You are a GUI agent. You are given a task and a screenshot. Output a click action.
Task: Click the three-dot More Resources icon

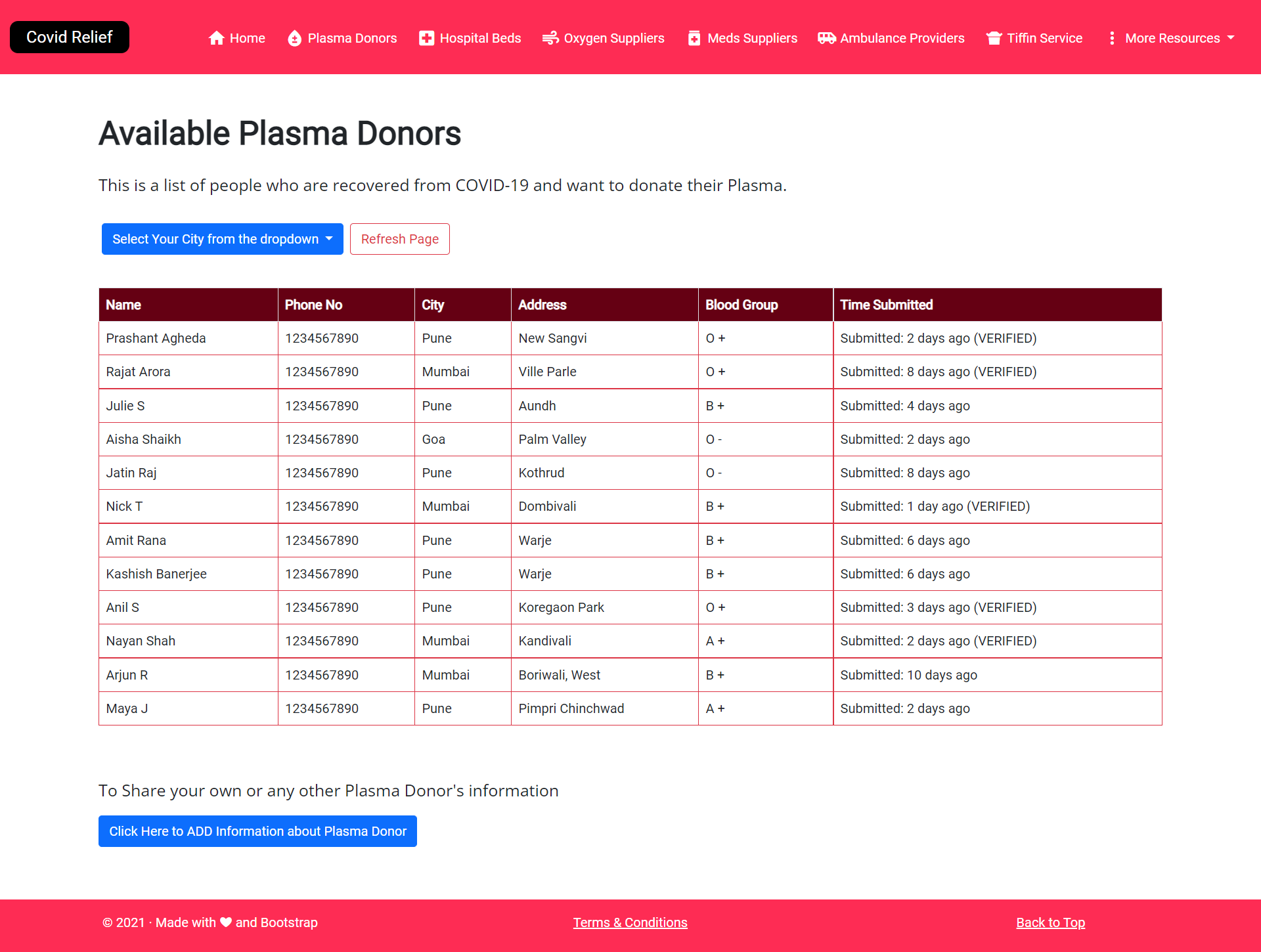click(1112, 38)
